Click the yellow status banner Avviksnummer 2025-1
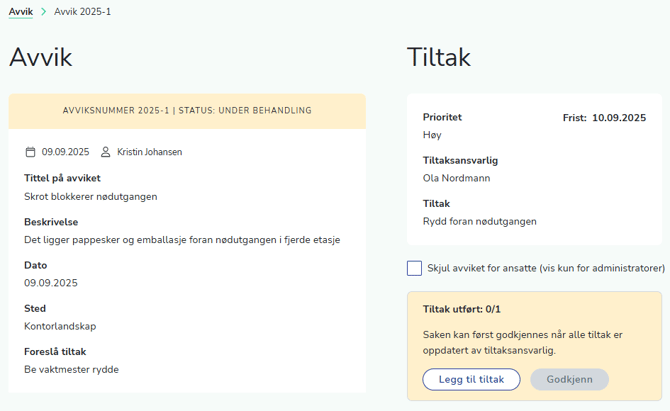Viewport: 670px width, 411px height. pos(187,111)
